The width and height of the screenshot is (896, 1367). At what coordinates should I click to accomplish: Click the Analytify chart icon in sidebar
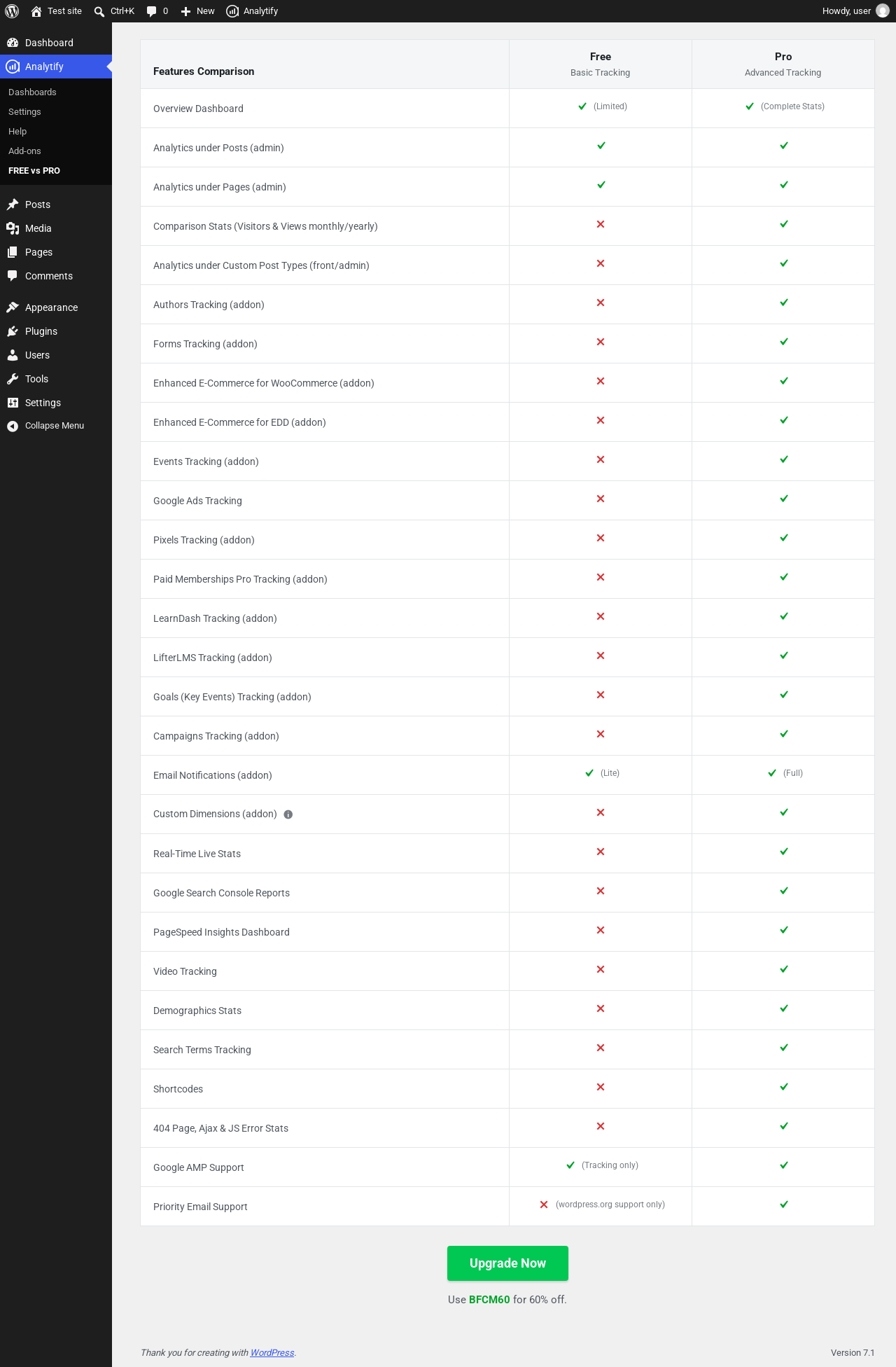13,67
